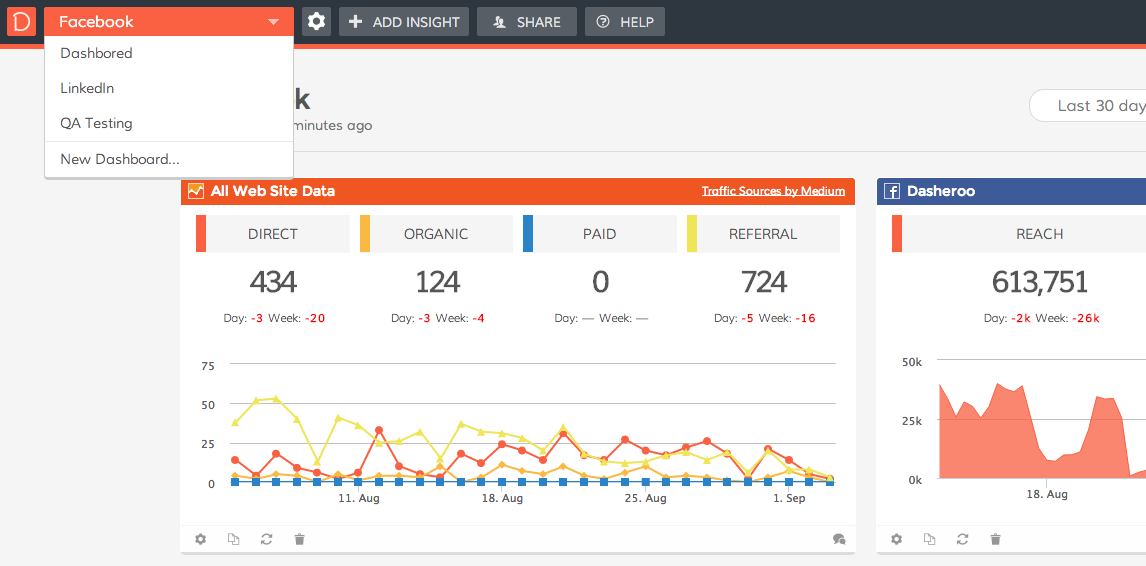Toggle the DIRECT series label
This screenshot has width=1146, height=566.
(273, 234)
